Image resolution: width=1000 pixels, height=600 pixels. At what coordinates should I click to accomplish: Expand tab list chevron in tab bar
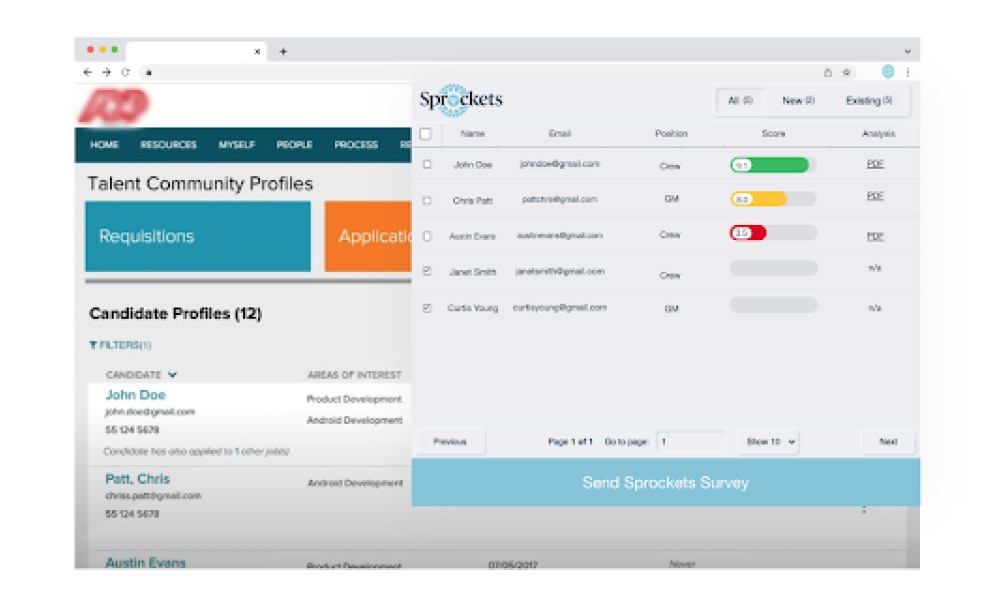pyautogui.click(x=907, y=52)
